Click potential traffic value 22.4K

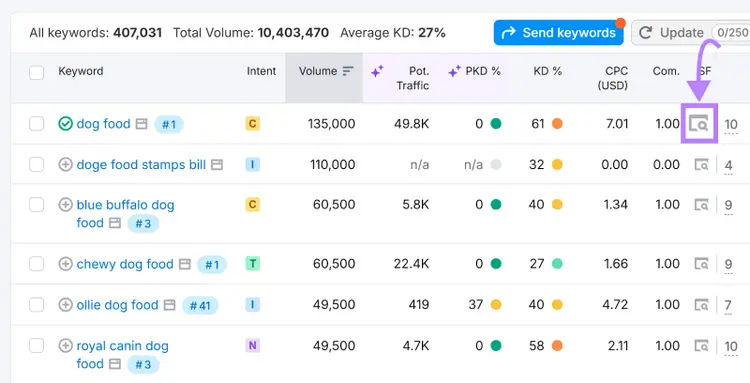coord(411,263)
